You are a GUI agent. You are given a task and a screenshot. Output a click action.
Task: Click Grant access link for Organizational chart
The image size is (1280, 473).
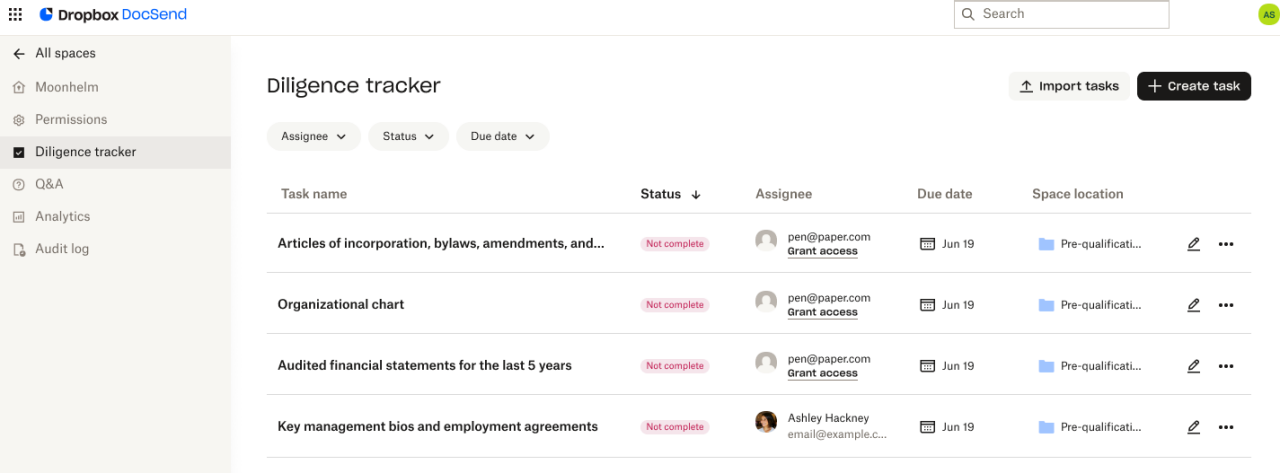822,312
